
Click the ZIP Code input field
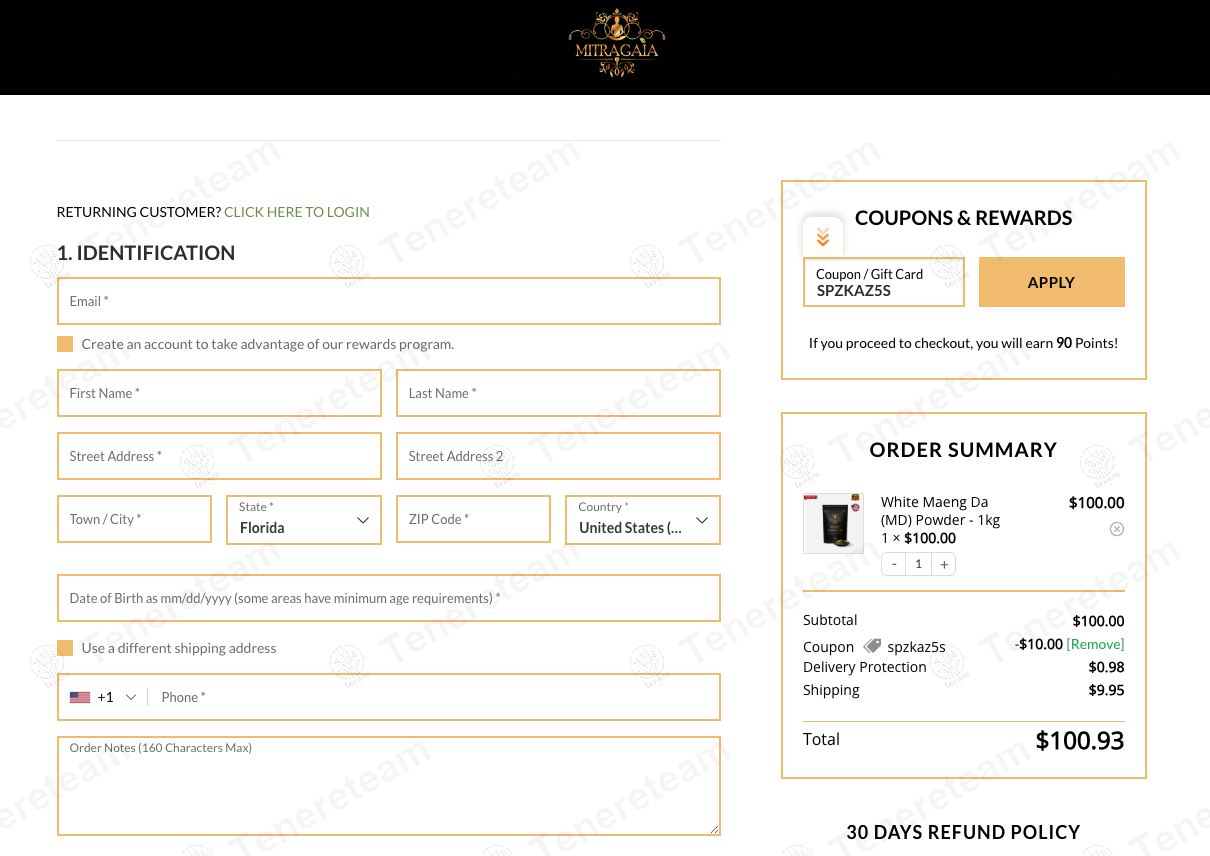pos(473,519)
